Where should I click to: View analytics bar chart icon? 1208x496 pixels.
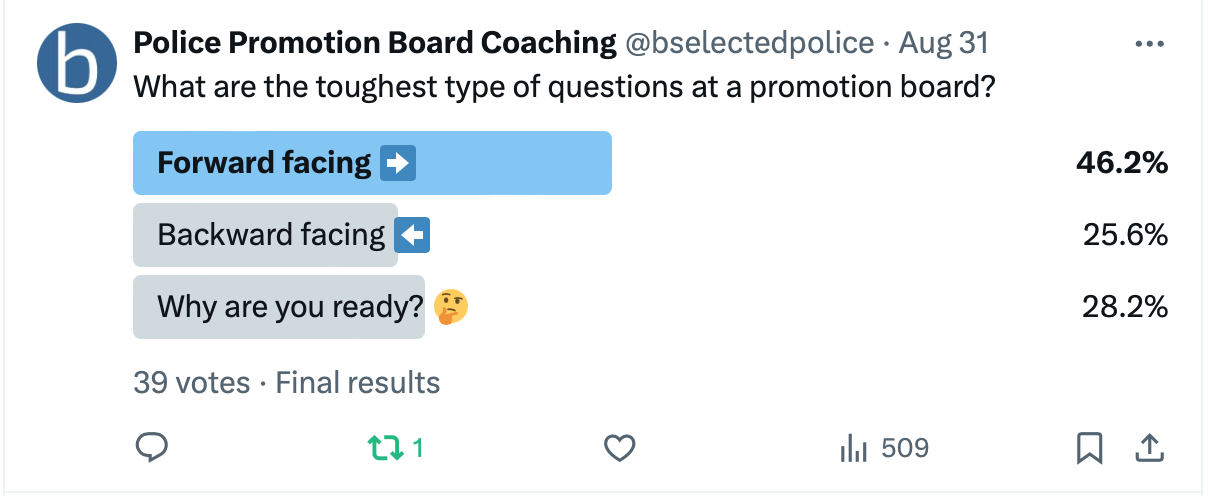[852, 448]
